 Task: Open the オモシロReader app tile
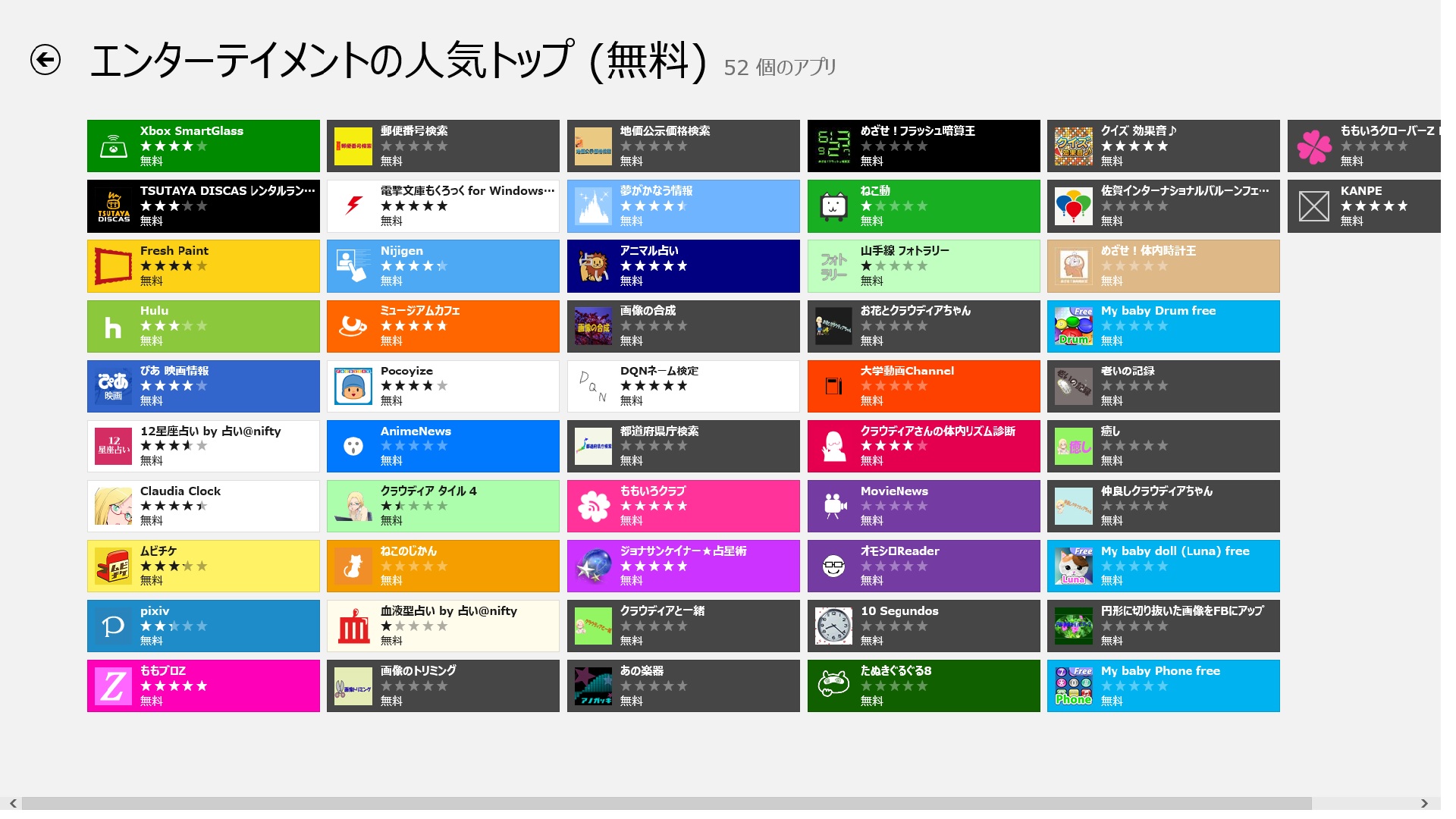(923, 566)
